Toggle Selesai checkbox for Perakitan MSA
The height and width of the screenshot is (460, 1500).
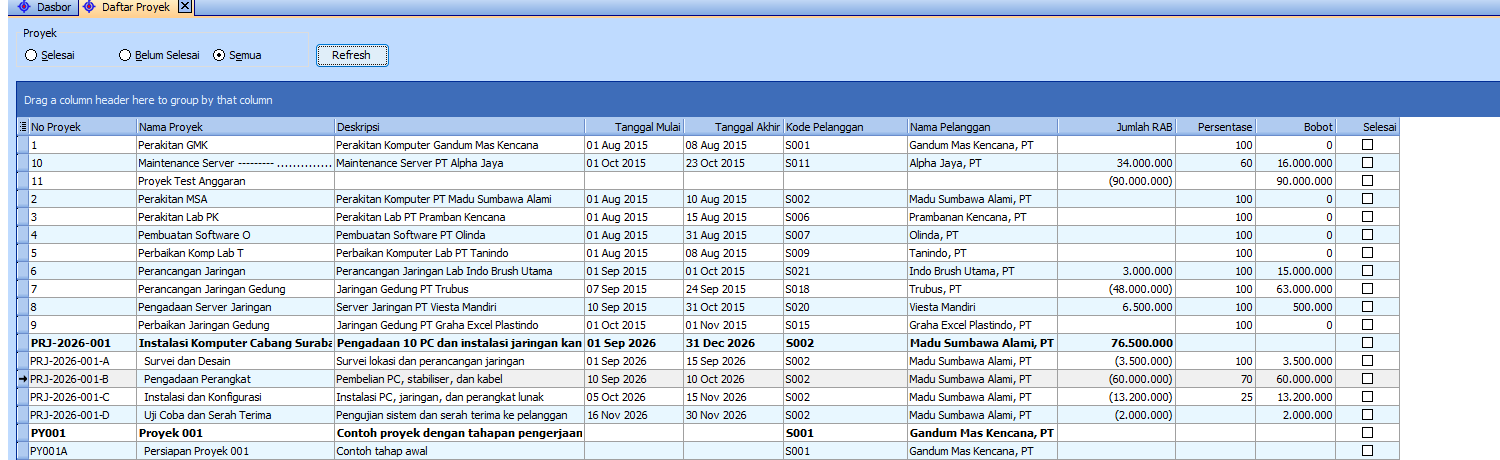pyautogui.click(x=1367, y=199)
